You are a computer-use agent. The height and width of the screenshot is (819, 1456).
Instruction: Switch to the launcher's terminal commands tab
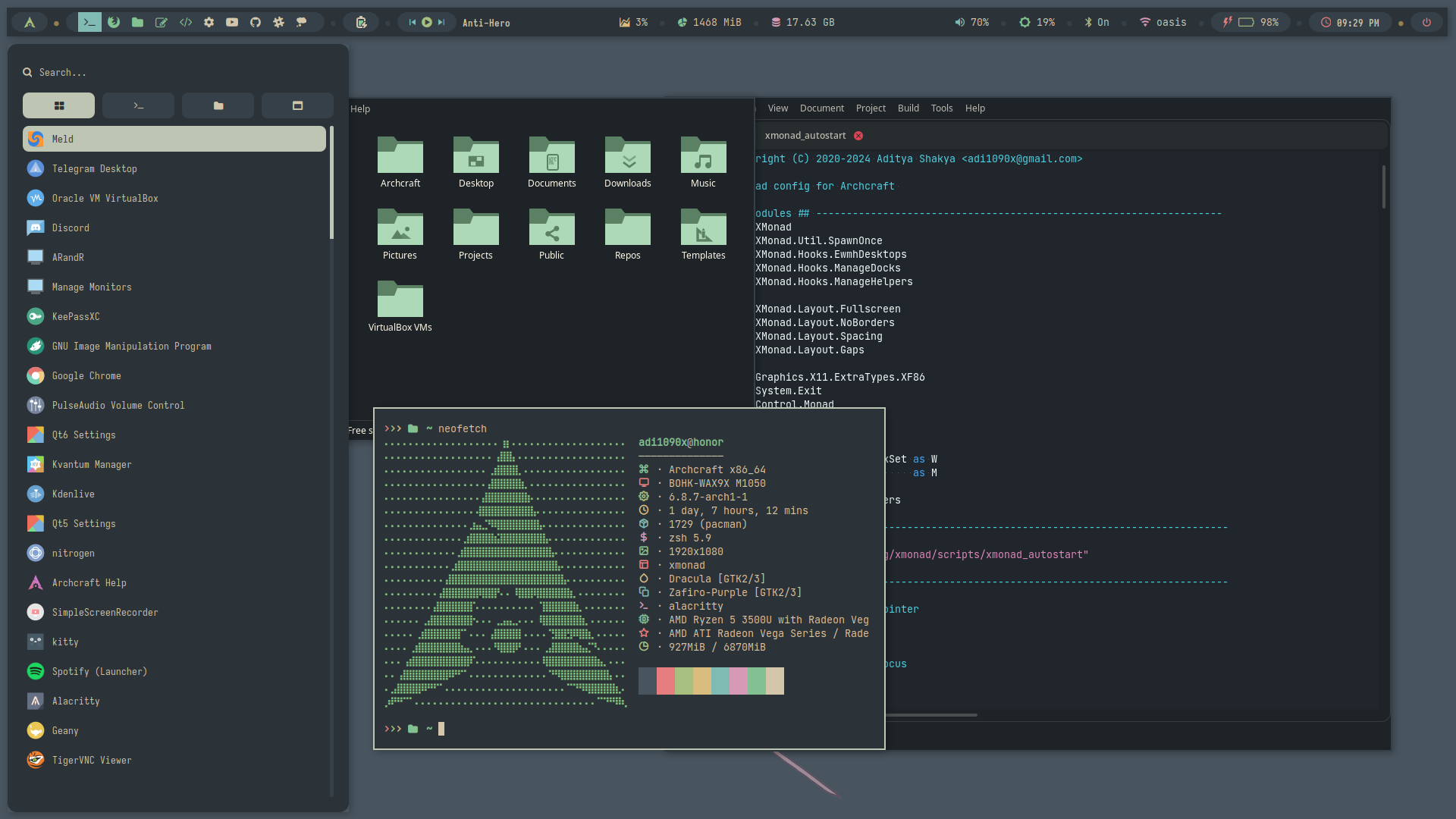coord(138,105)
